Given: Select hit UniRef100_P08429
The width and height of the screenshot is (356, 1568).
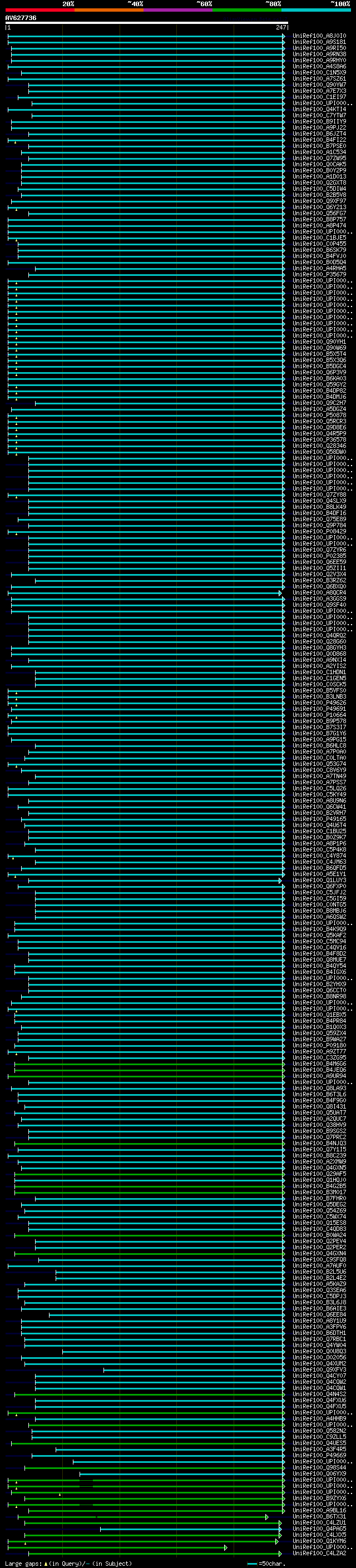Looking at the screenshot, I should pyautogui.click(x=319, y=531).
